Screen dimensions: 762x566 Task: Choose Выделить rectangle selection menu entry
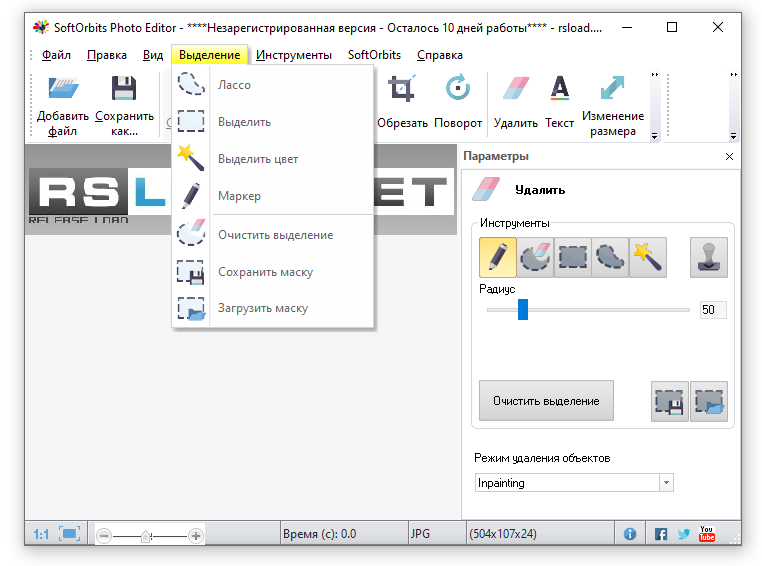(x=273, y=121)
